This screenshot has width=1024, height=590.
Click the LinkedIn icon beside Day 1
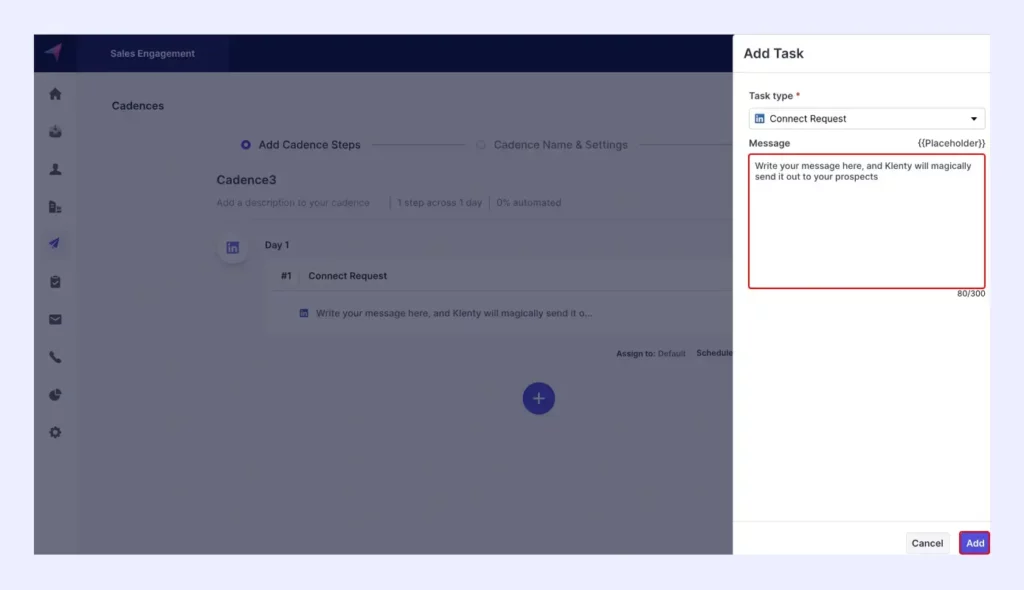[232, 248]
